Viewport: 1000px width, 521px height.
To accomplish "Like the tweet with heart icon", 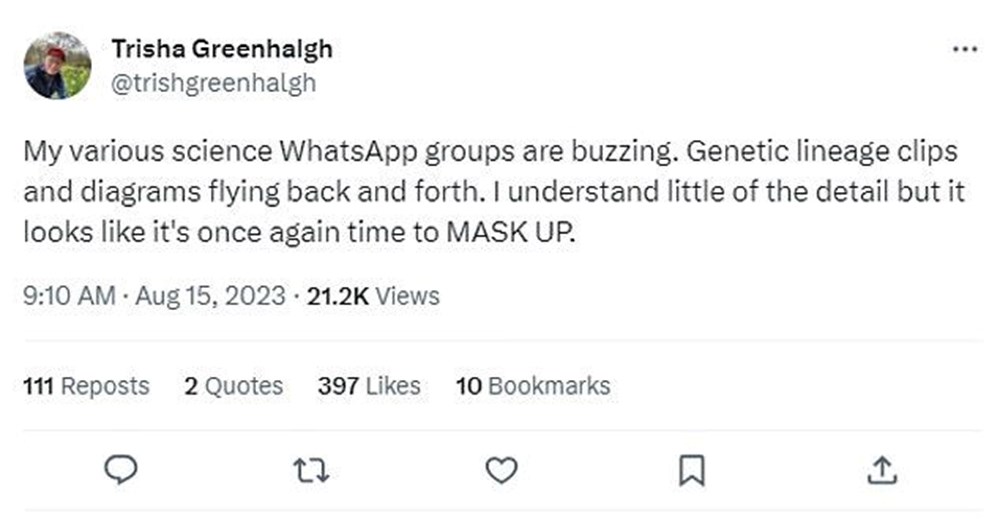I will 502,468.
